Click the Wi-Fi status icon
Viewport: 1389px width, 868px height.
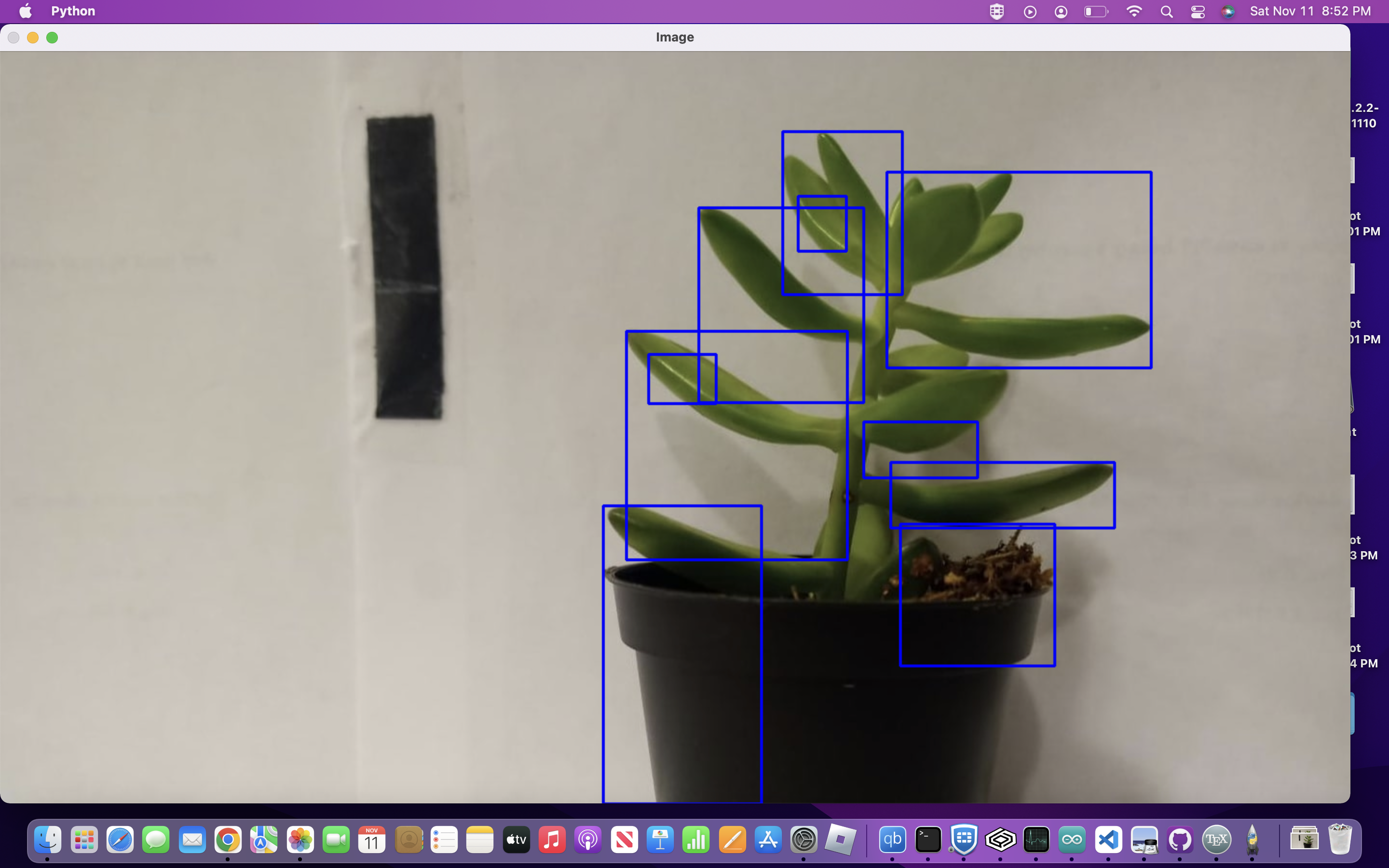(1133, 12)
